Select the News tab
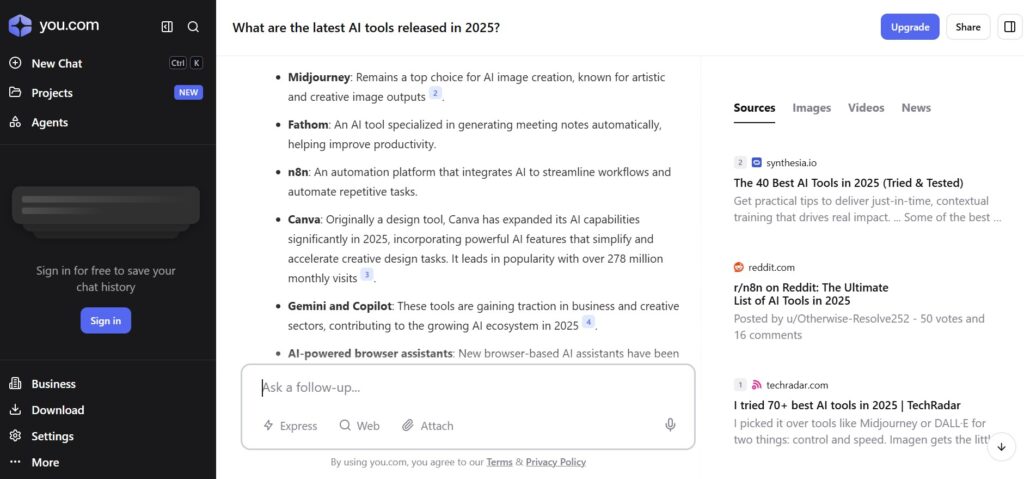The height and width of the screenshot is (479, 1024). pyautogui.click(x=916, y=108)
